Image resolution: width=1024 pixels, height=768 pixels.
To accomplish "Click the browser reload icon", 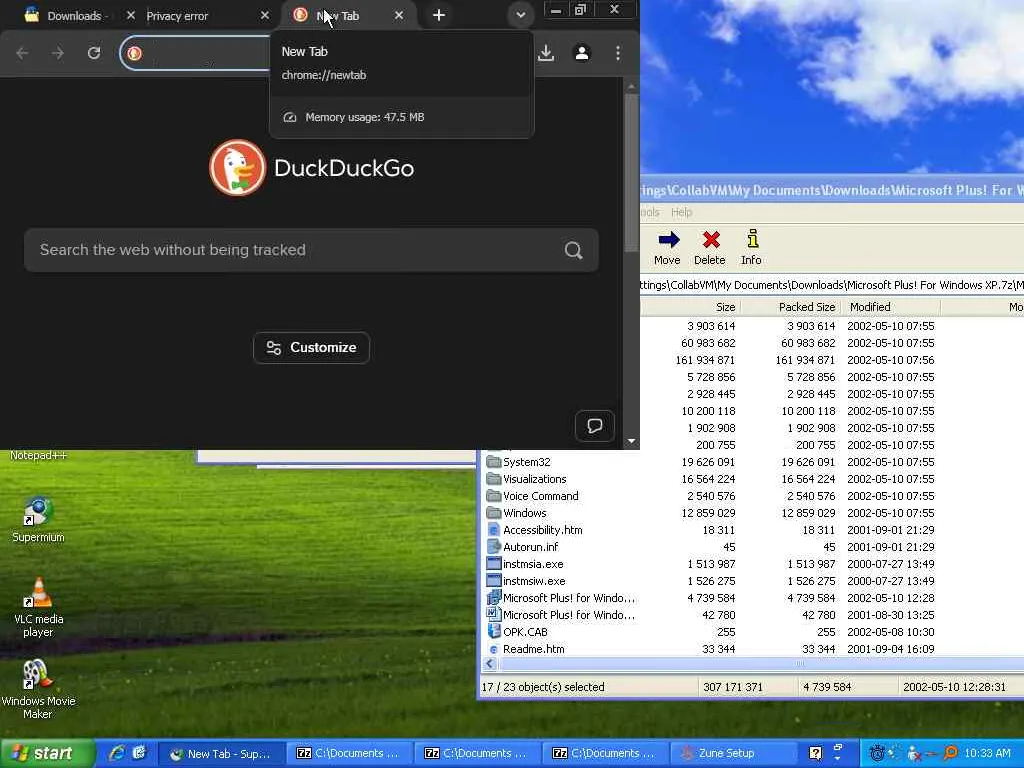I will (x=94, y=53).
